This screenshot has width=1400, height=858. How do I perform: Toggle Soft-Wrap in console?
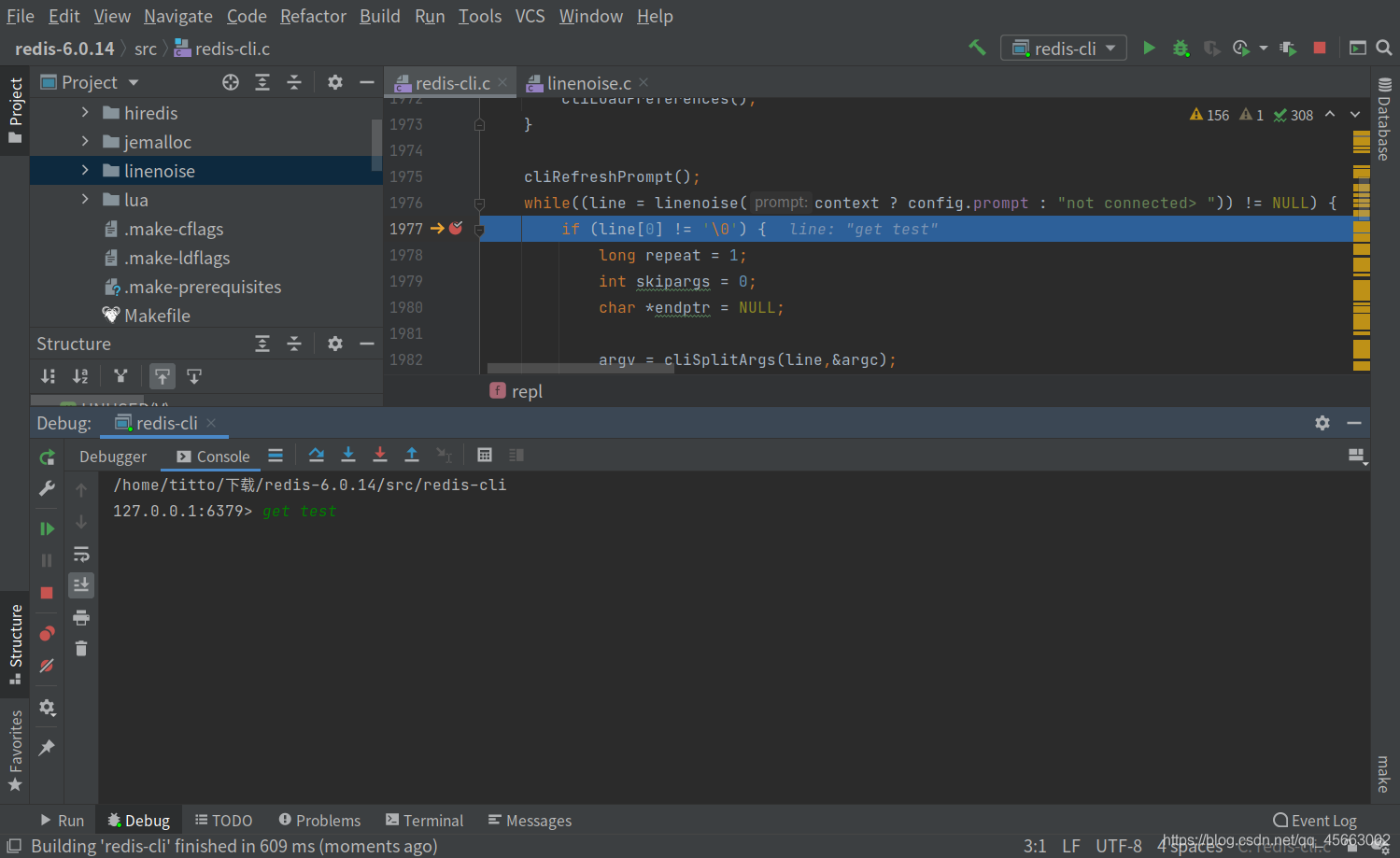(81, 554)
